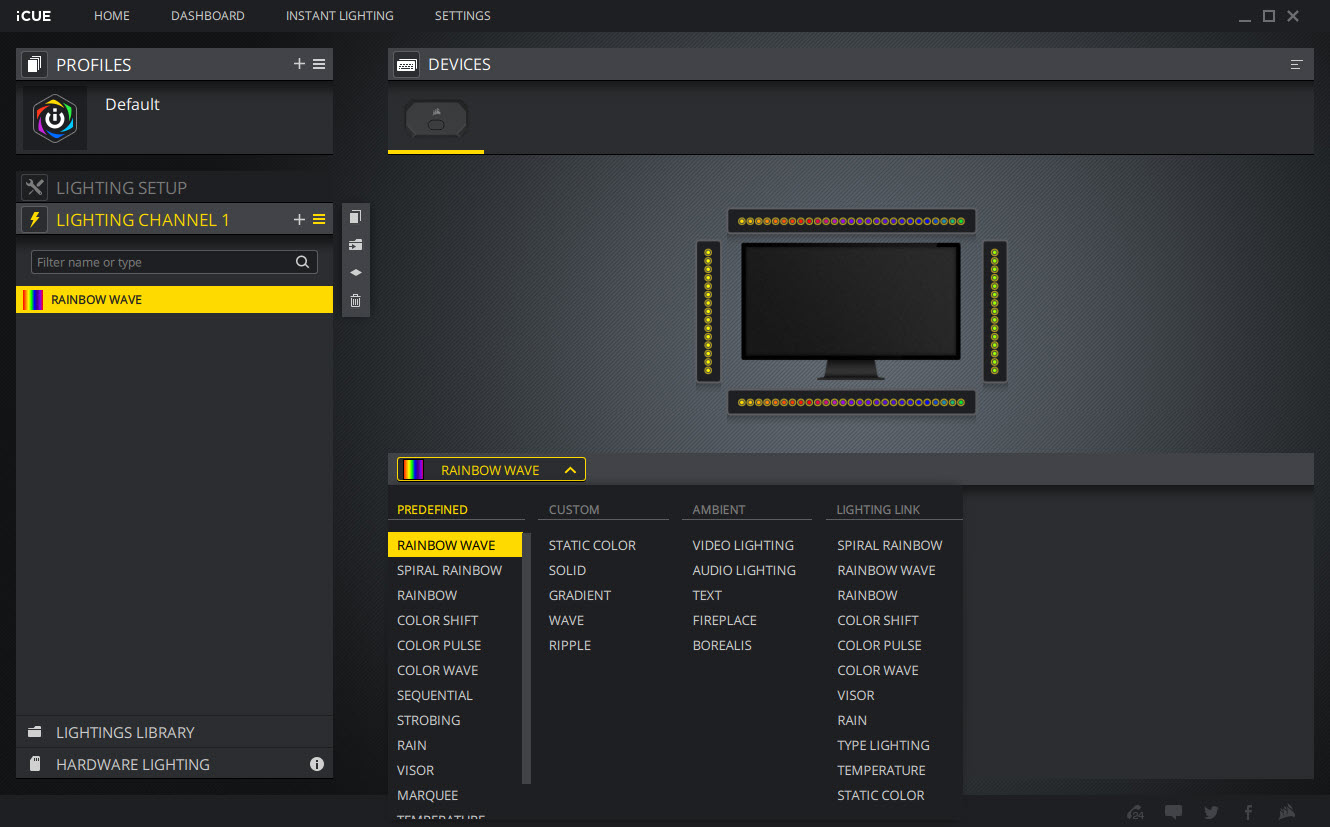Choose WAVE under Custom

[567, 620]
